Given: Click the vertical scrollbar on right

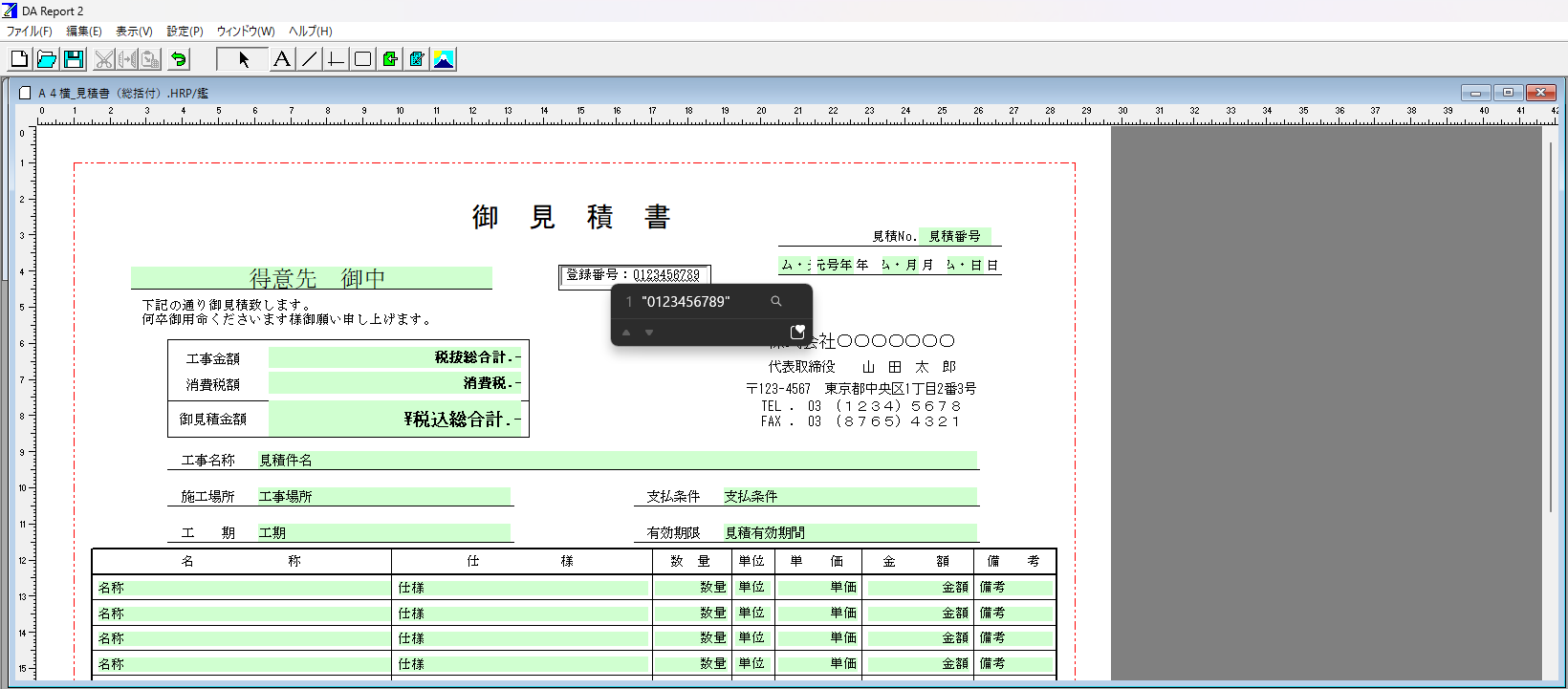Looking at the screenshot, I should [1551, 325].
